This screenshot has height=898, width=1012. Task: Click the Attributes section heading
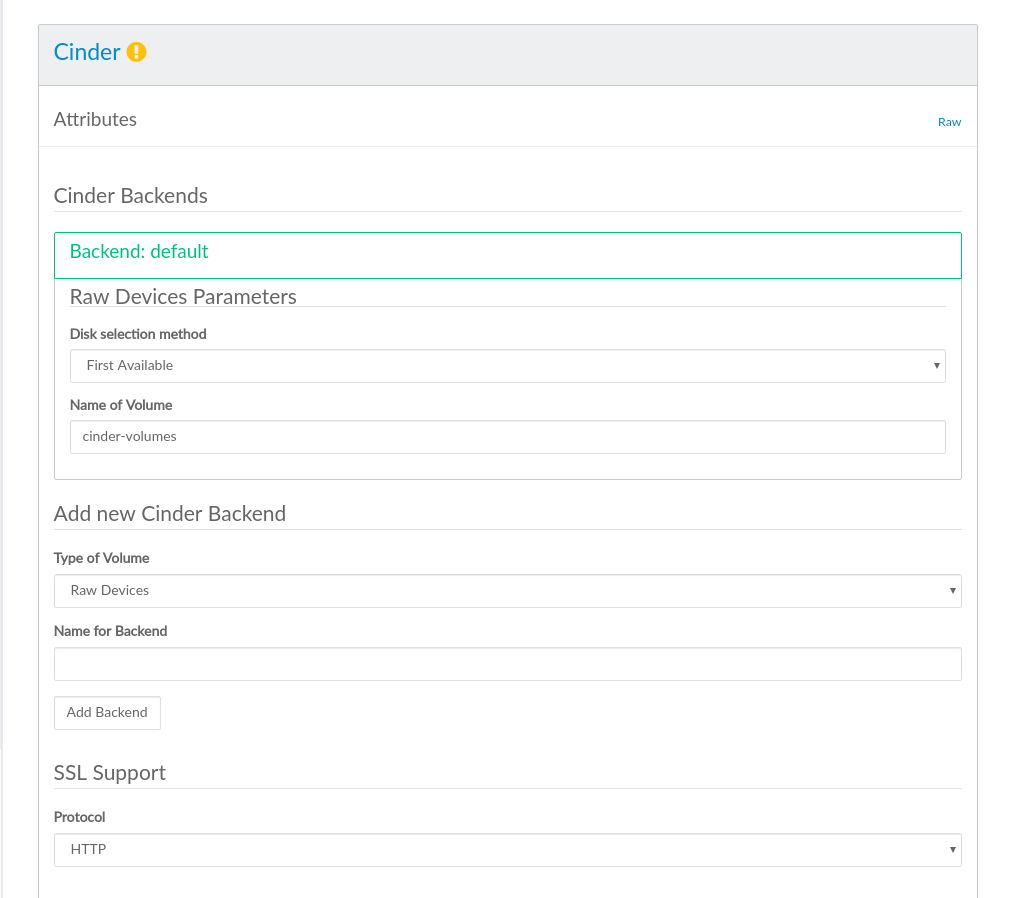click(95, 119)
